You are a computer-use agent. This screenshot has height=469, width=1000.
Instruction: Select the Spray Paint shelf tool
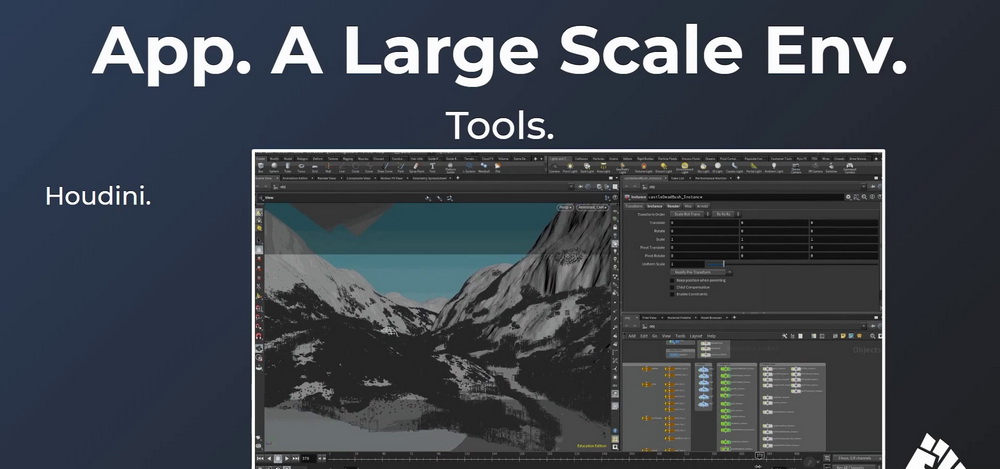(x=416, y=167)
